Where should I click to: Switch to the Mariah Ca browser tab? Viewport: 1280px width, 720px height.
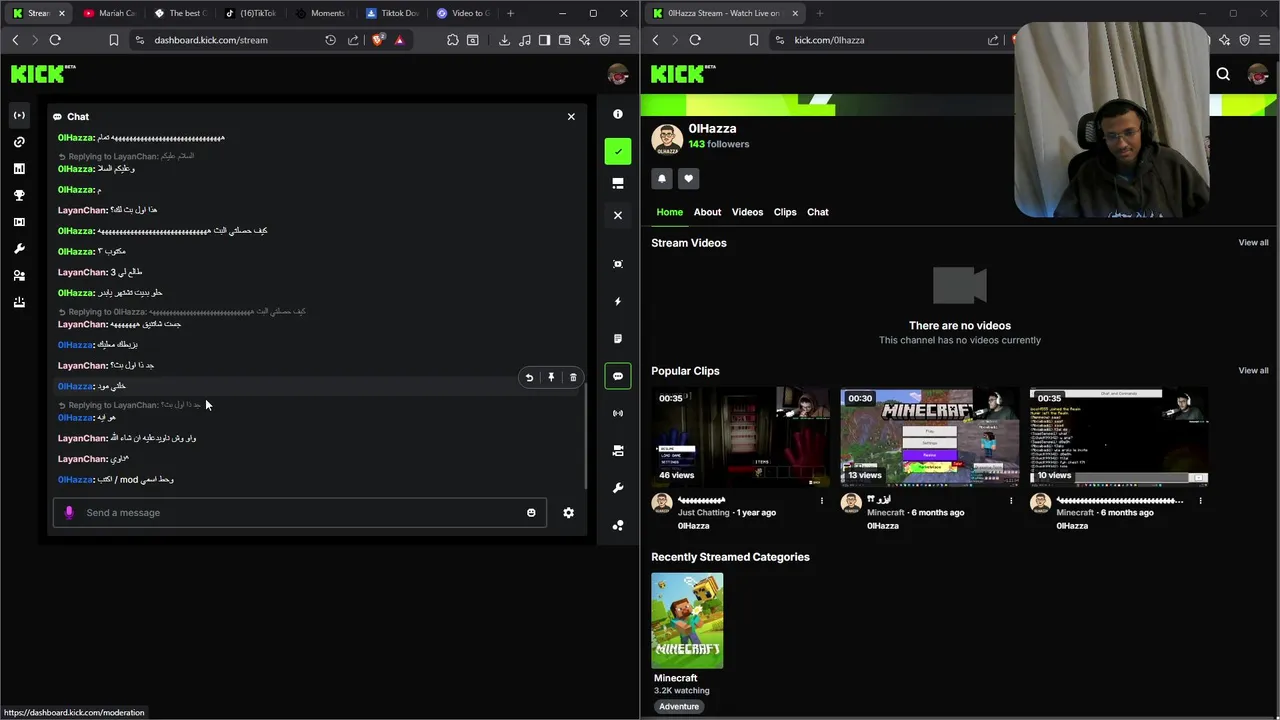pos(109,13)
